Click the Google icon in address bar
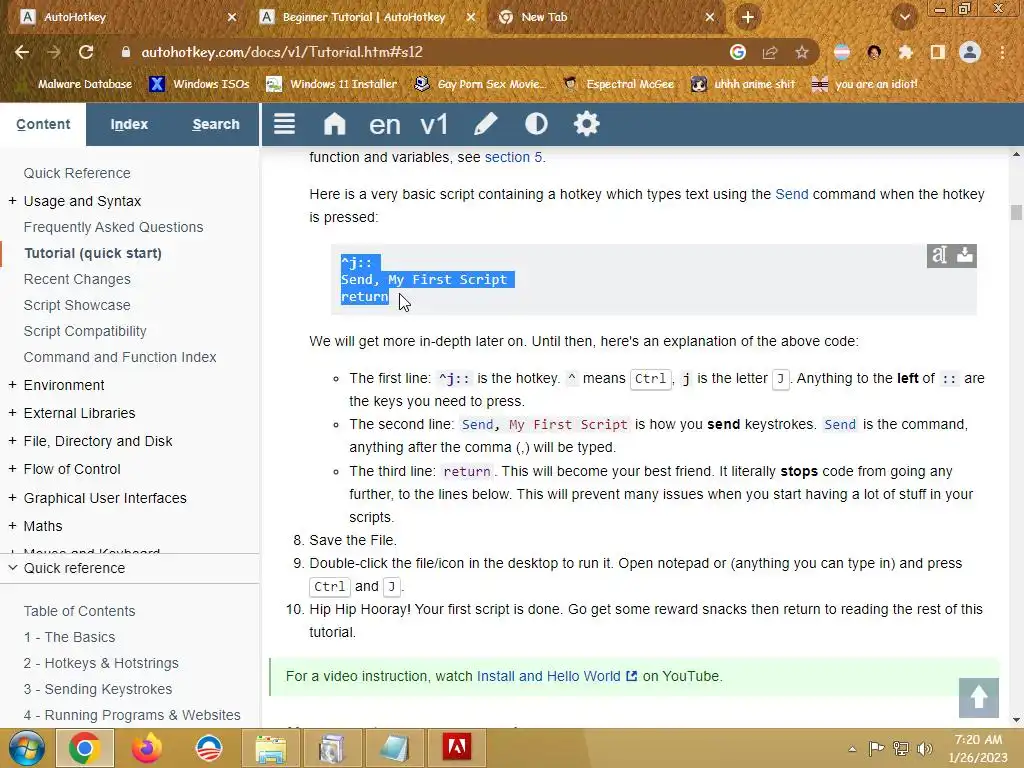The image size is (1024, 768). [x=738, y=52]
